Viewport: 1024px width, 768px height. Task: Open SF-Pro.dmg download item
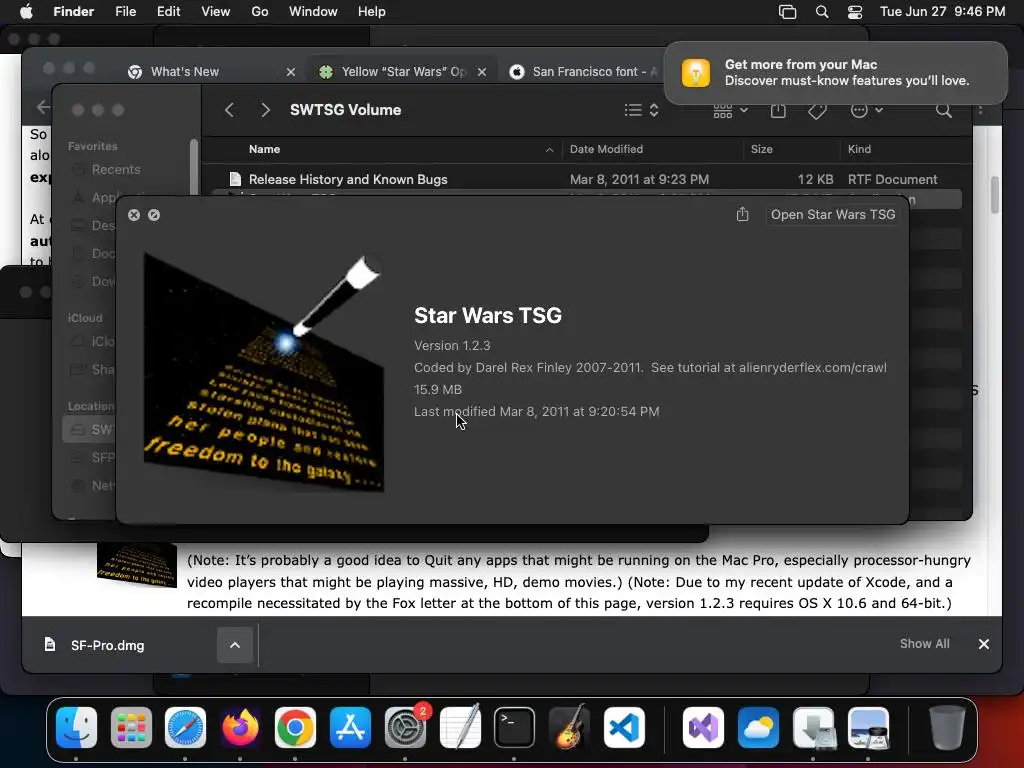click(x=108, y=645)
